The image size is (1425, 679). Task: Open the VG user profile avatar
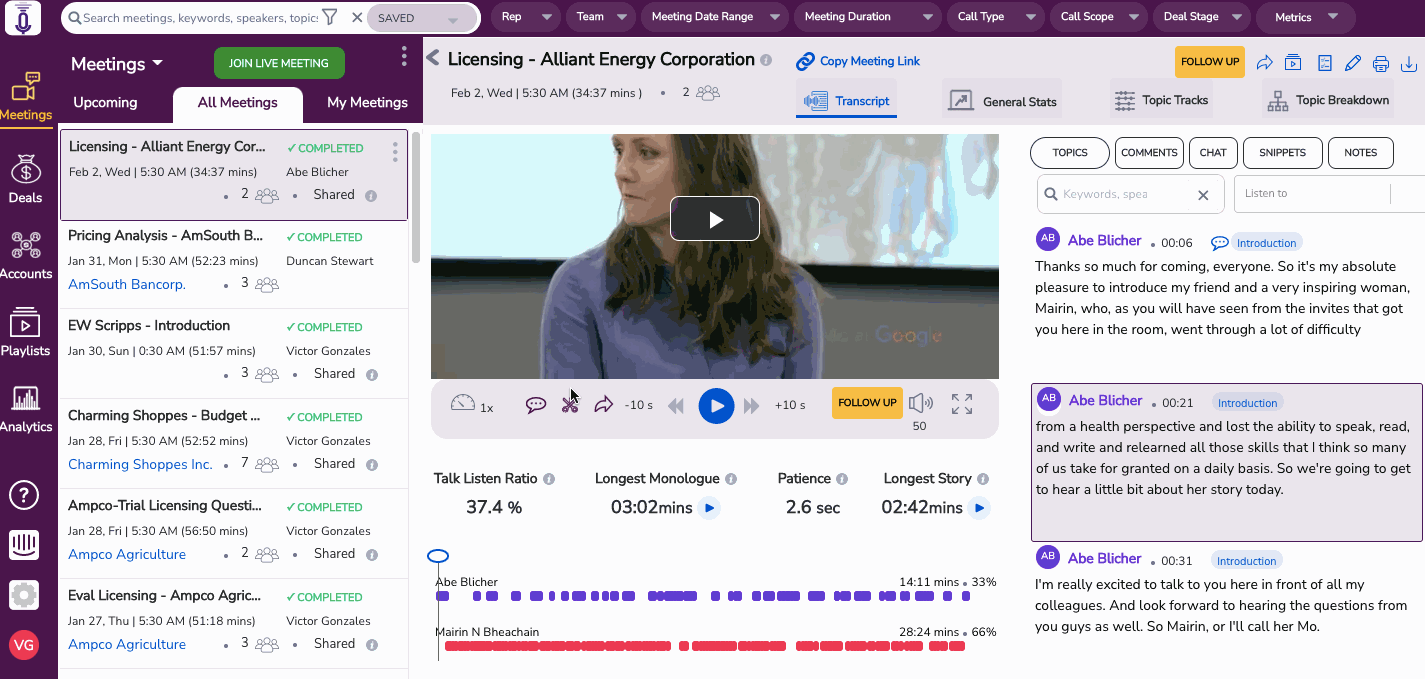coord(24,645)
